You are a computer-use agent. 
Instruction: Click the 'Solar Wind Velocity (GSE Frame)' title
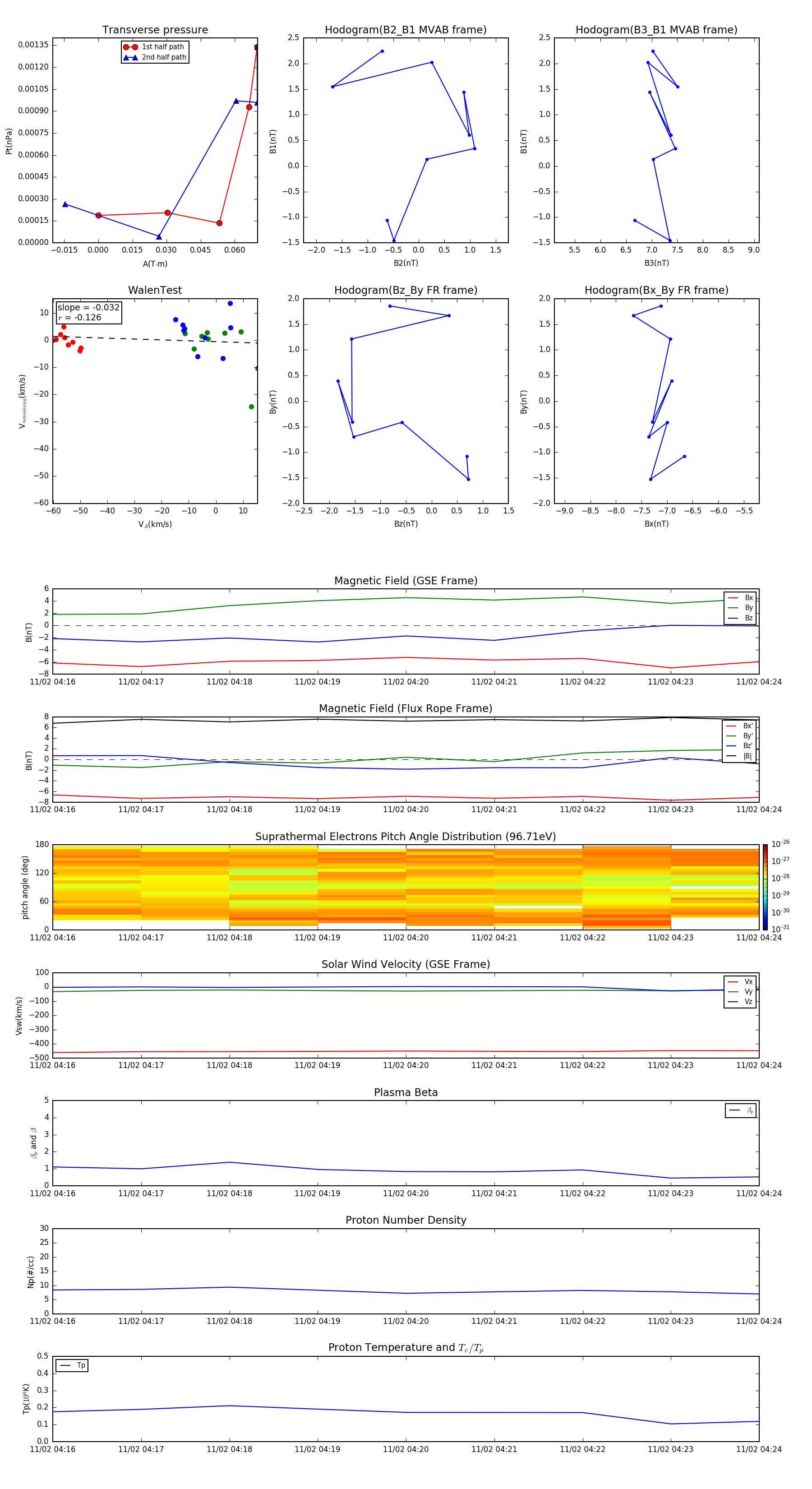406,965
